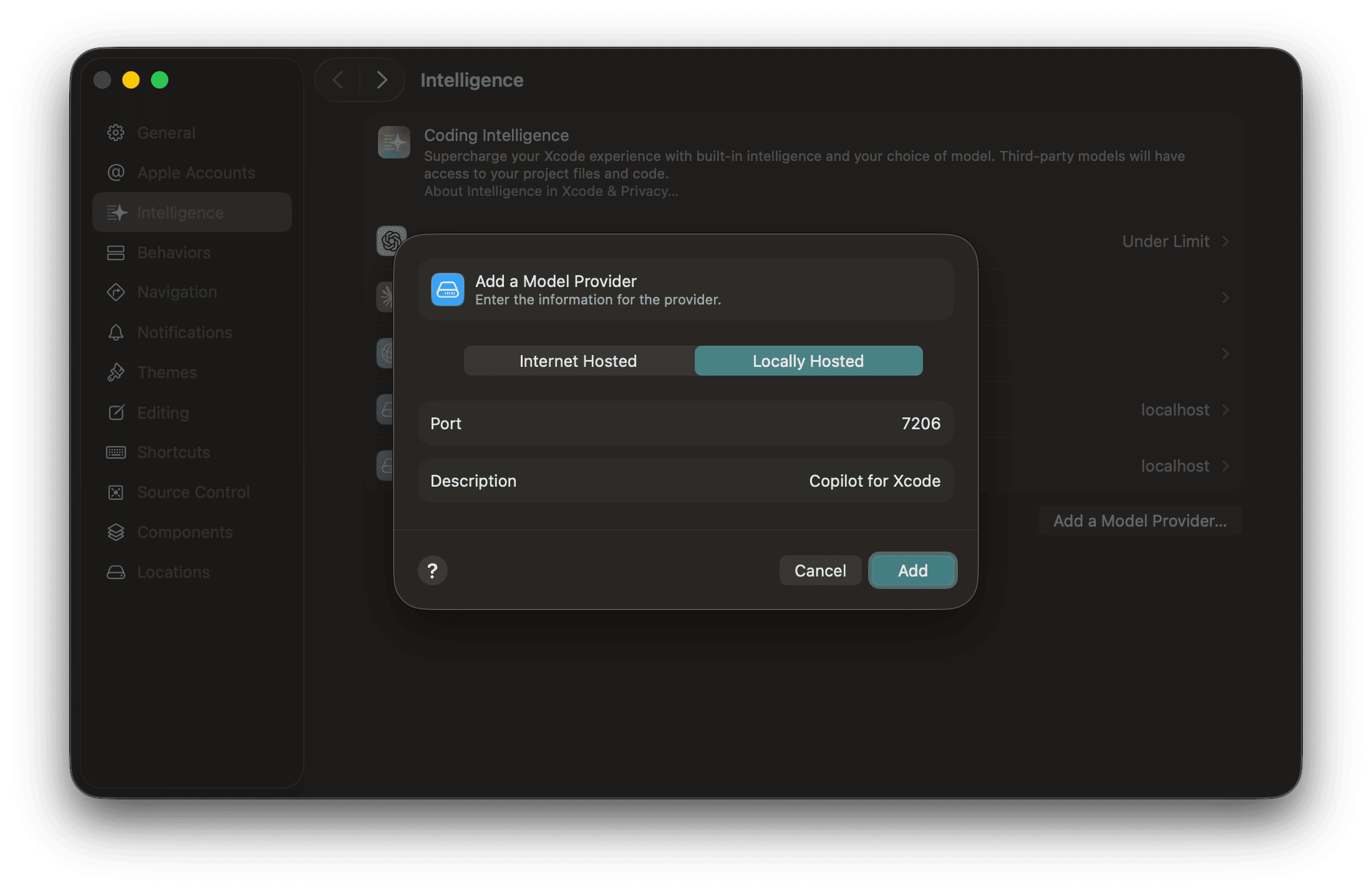Confirm the provider with the Add button
This screenshot has height=891, width=1372.
pos(912,570)
